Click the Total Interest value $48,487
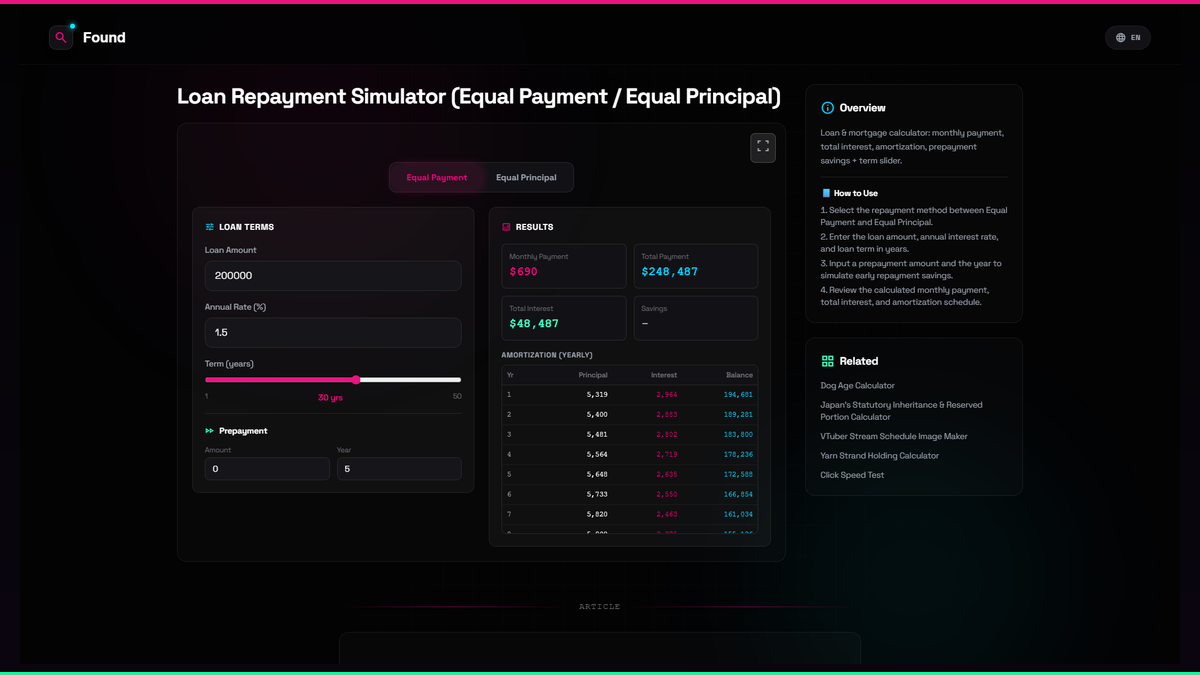Viewport: 1200px width, 675px height. pyautogui.click(x=534, y=324)
